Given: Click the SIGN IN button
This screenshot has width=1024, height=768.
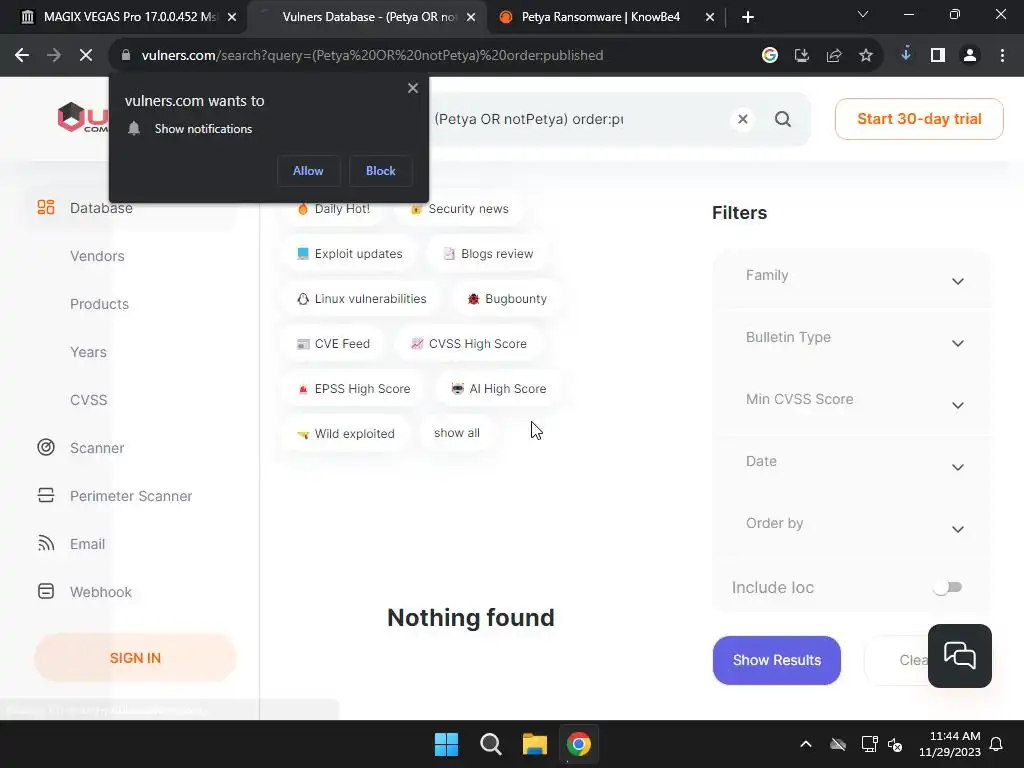Looking at the screenshot, I should [x=135, y=658].
